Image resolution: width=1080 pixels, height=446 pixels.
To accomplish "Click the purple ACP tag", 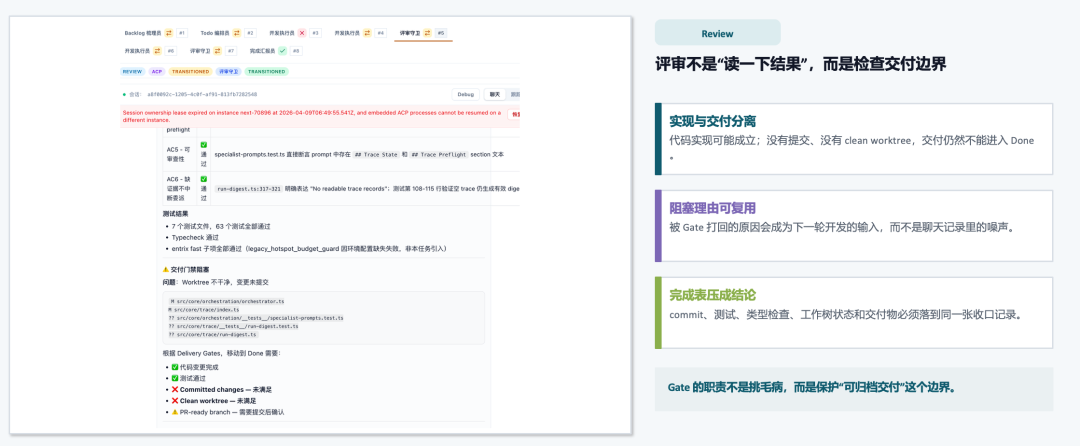I will point(156,71).
